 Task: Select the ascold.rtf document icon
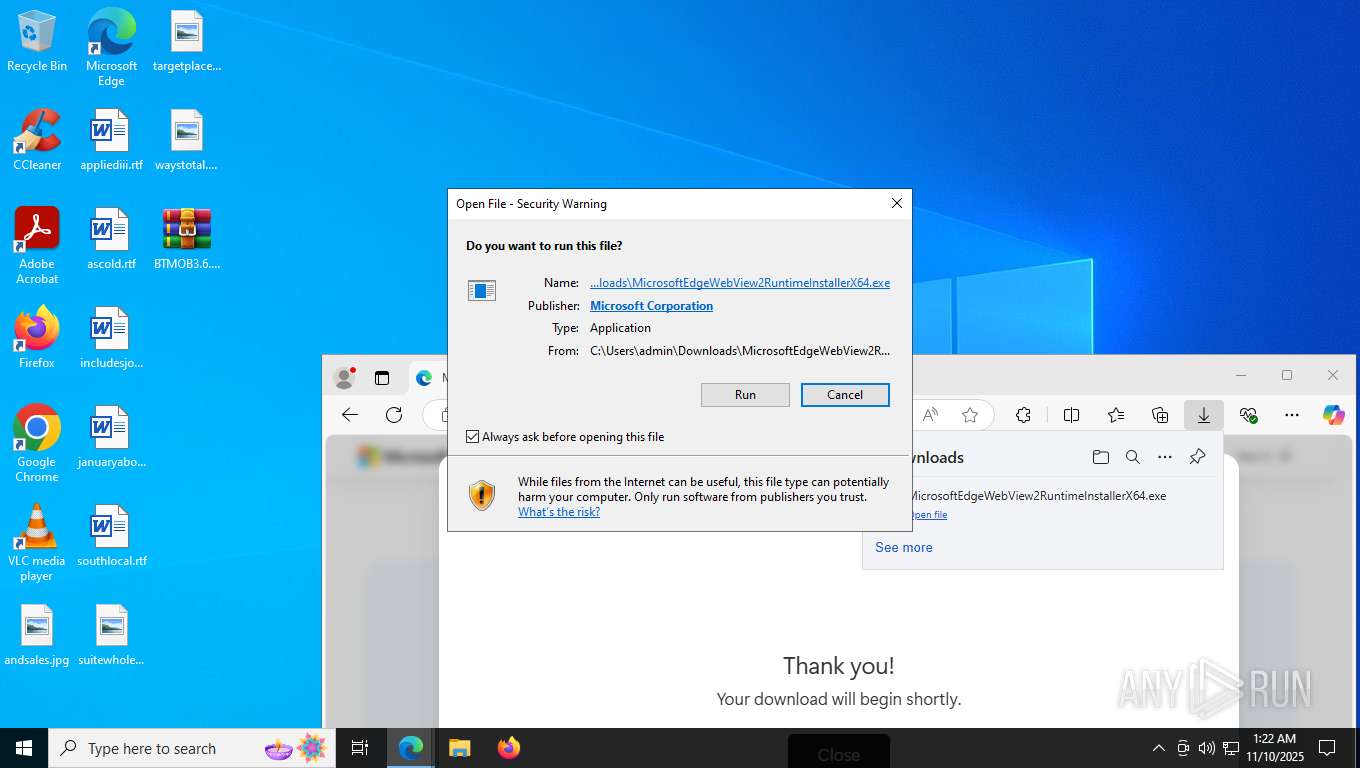[x=111, y=239]
